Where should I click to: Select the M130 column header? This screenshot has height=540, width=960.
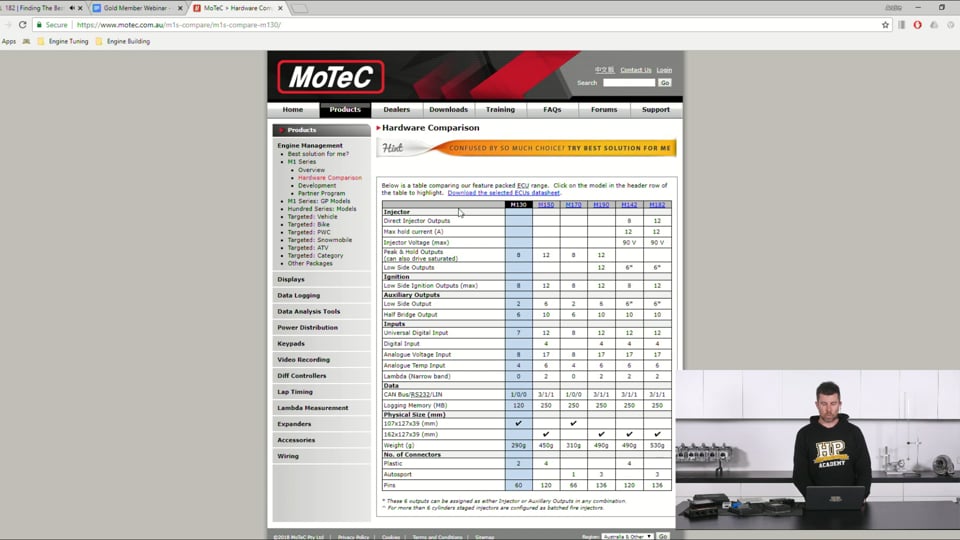click(x=519, y=204)
